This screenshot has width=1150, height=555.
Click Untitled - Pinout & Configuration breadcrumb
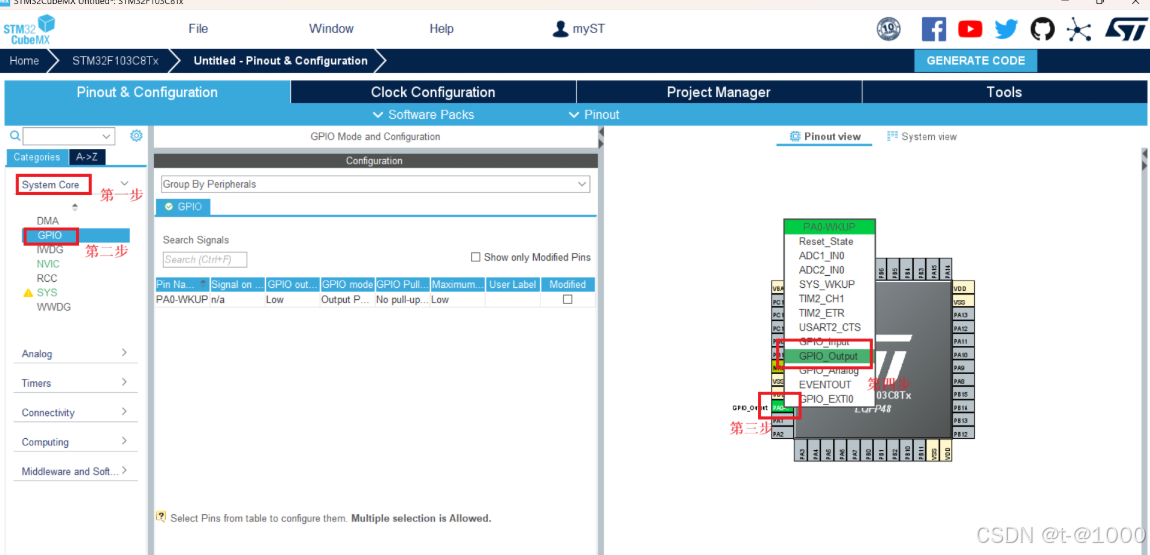click(280, 61)
